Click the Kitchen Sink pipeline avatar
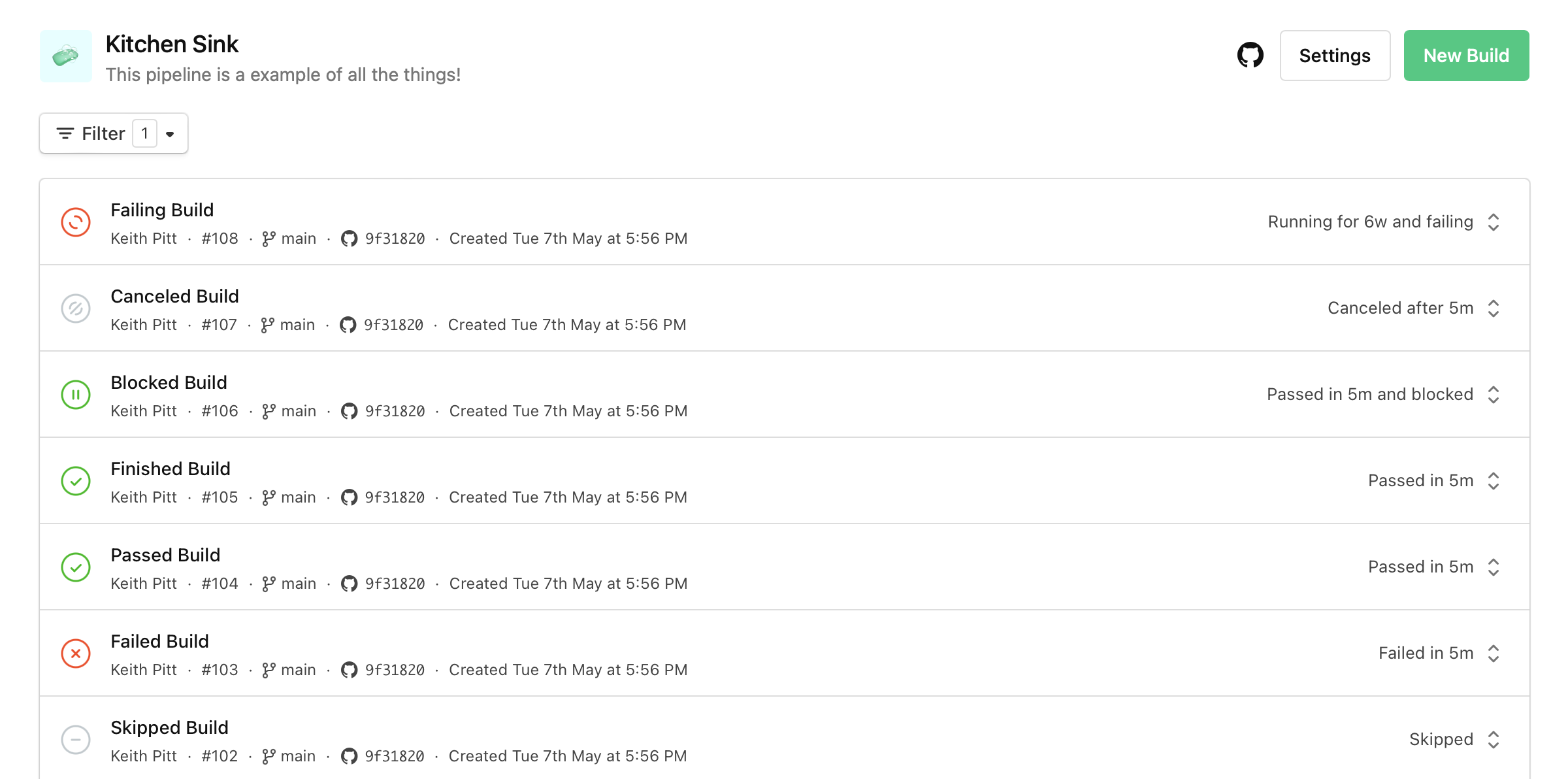The image size is (1568, 779). coord(66,56)
